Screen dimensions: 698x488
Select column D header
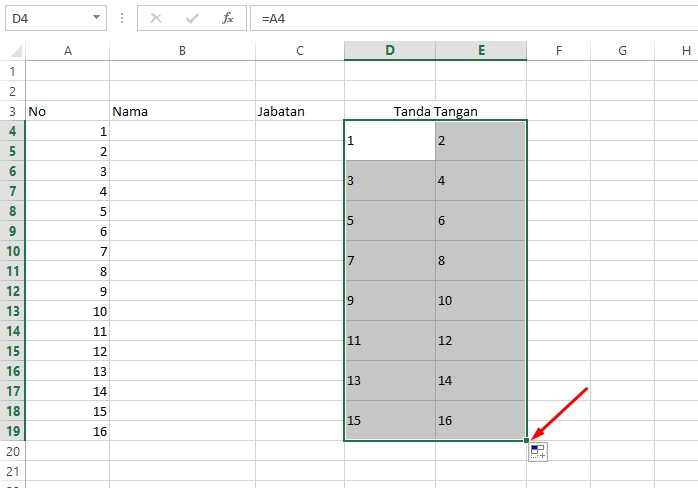[390, 51]
